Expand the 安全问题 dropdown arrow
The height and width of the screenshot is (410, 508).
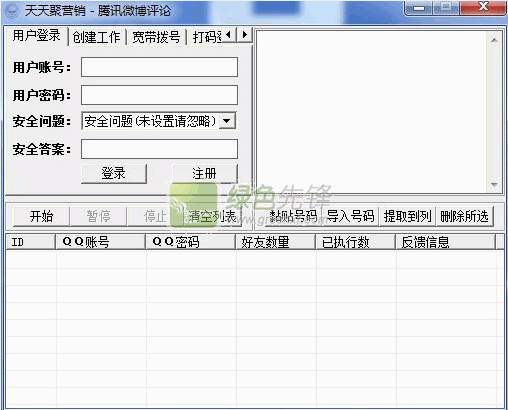[x=227, y=121]
